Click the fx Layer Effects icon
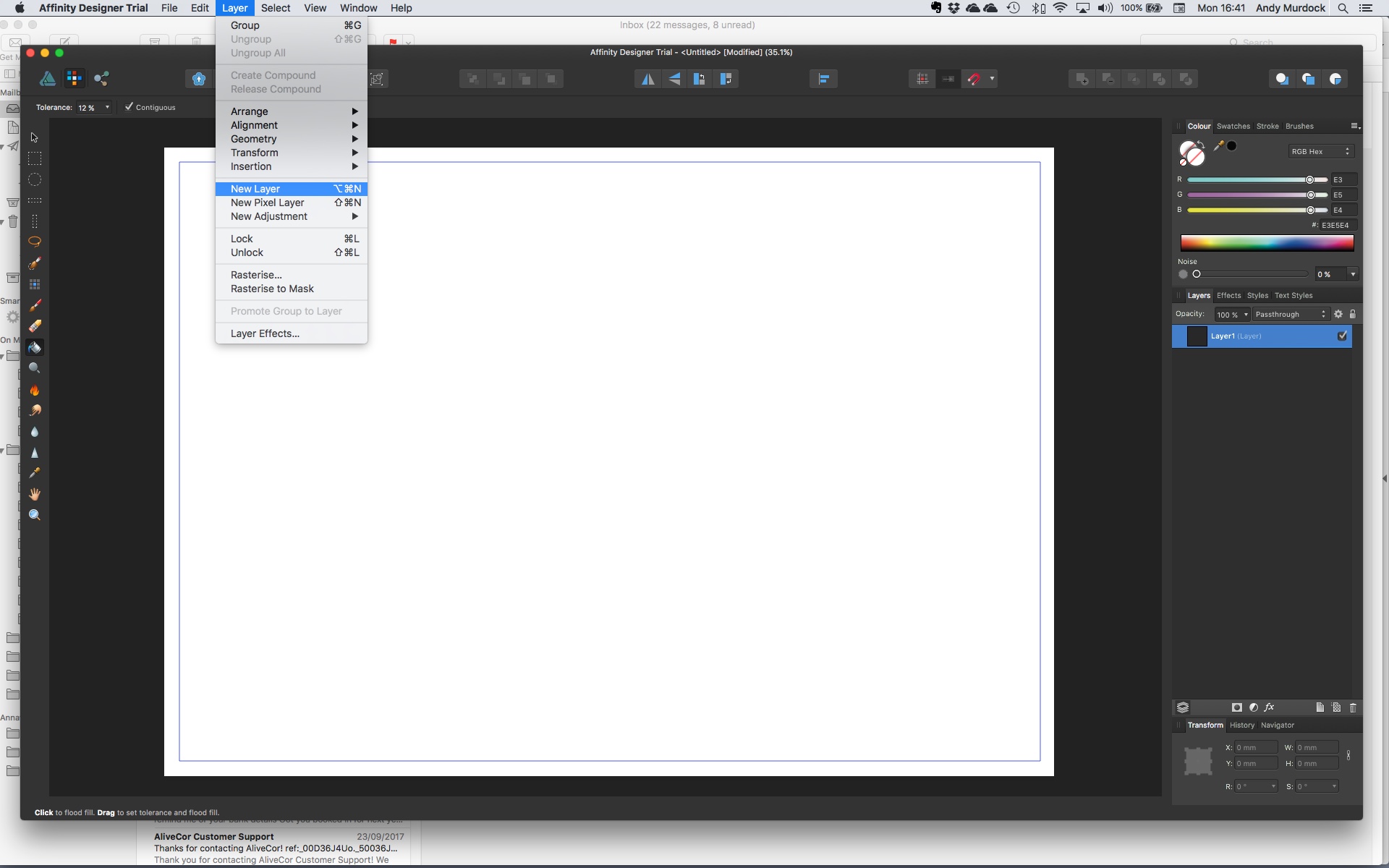Screen dimensions: 1389x868 pyautogui.click(x=1270, y=707)
